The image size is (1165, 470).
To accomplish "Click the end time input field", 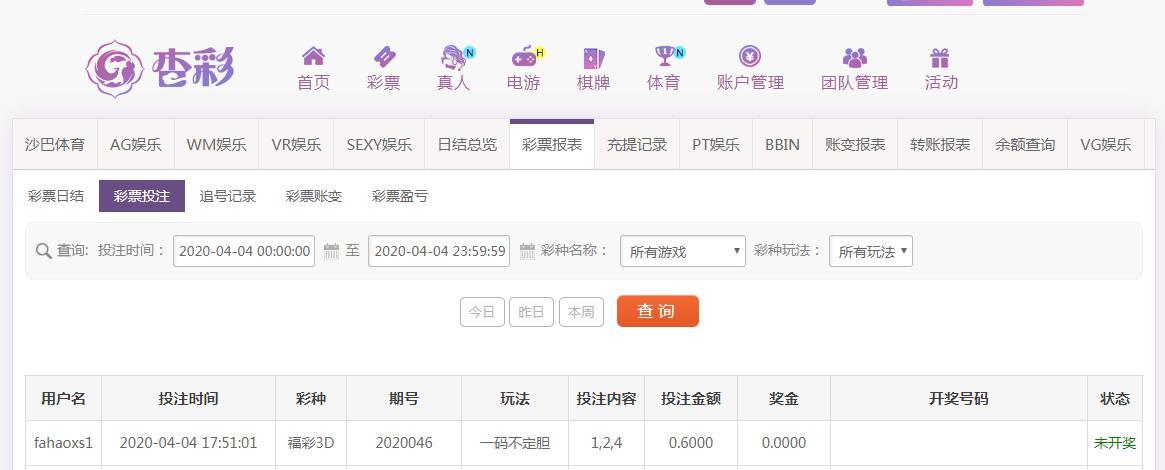I will (x=439, y=251).
